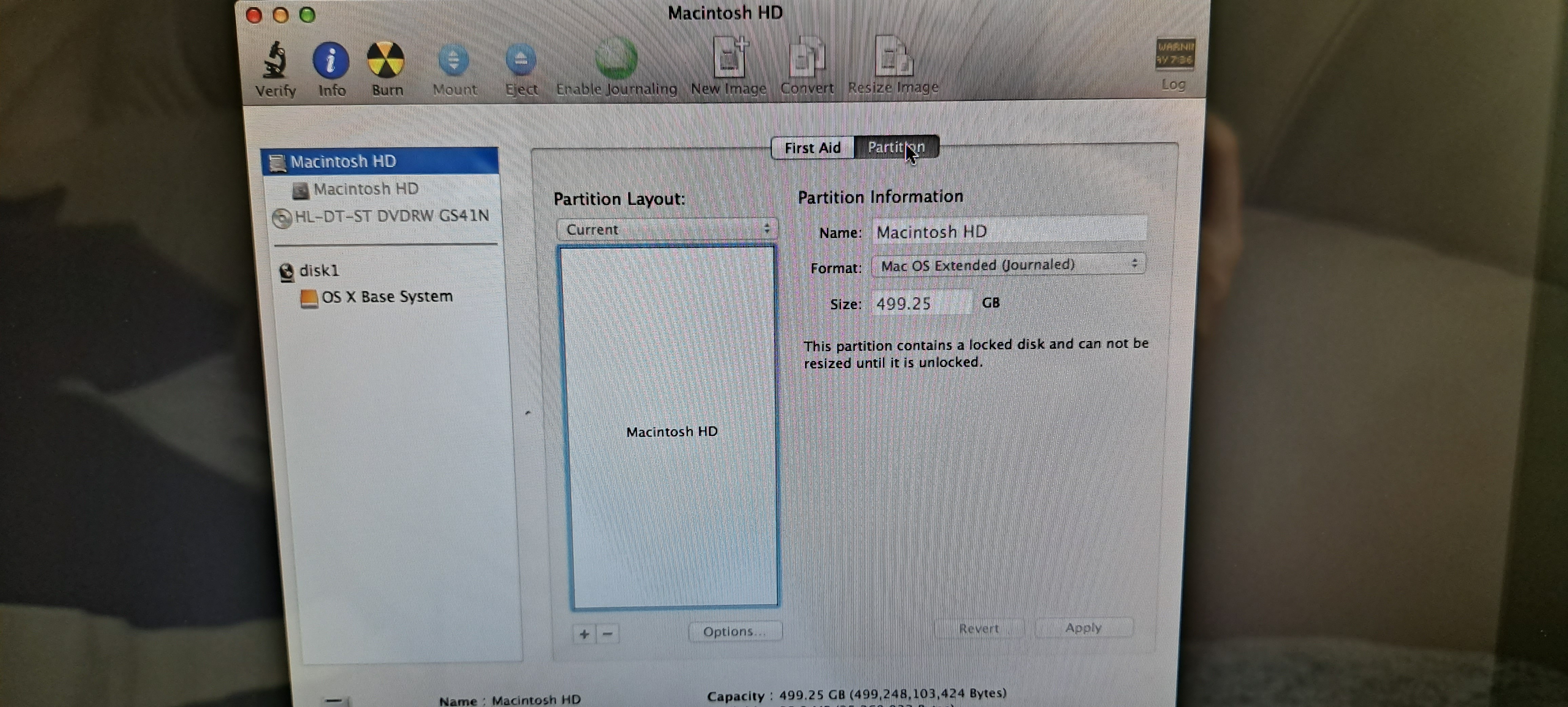
Task: Select HL-DT-ST DVDRW GS41N drive
Action: point(390,217)
